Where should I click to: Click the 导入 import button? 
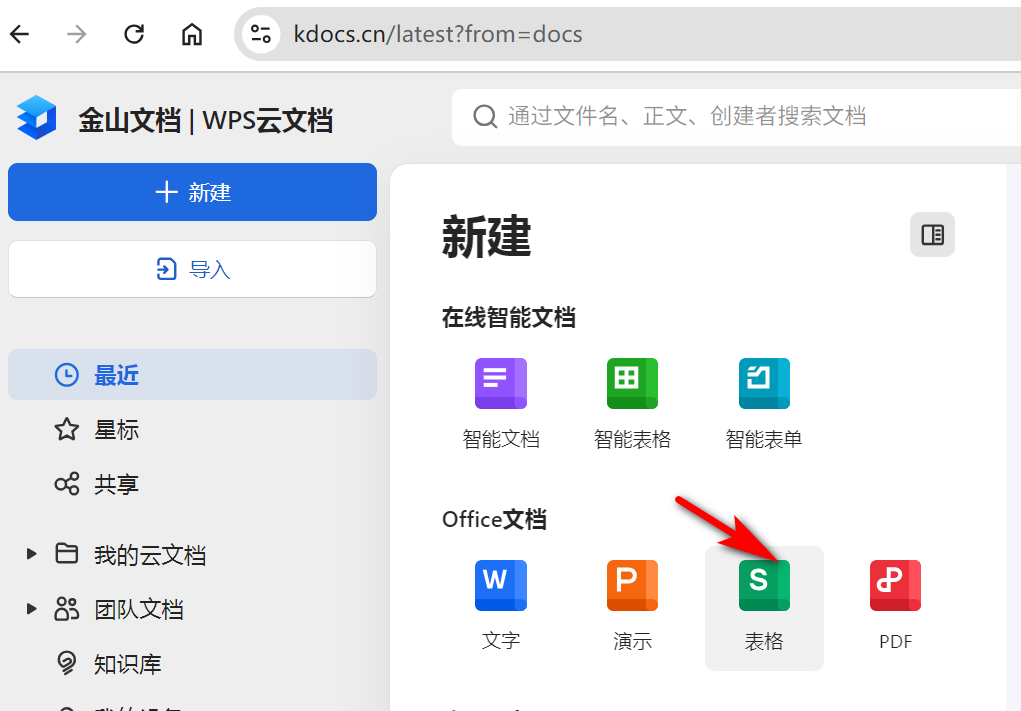192,269
